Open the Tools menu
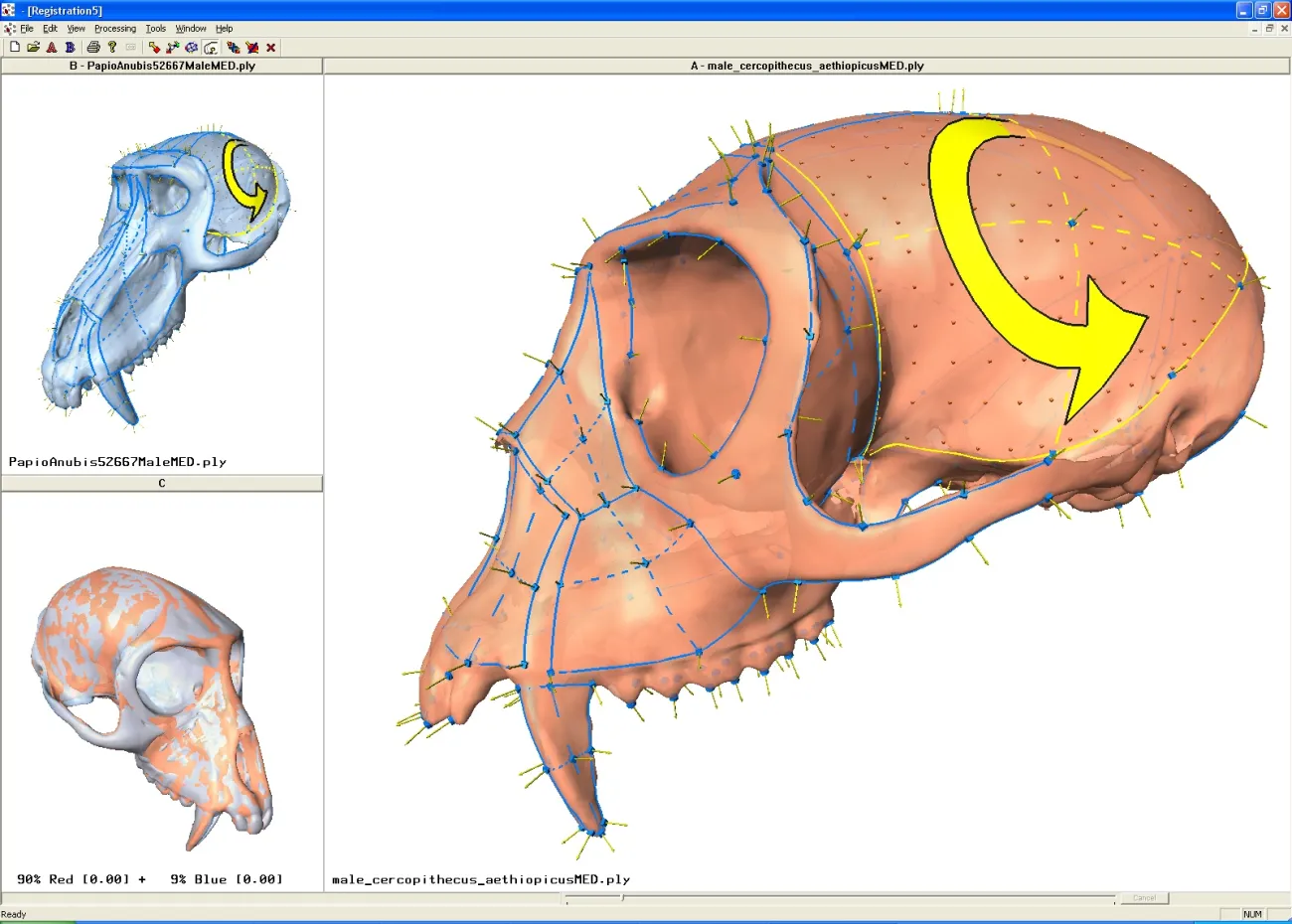Screen dimensions: 1292x924 (156, 29)
